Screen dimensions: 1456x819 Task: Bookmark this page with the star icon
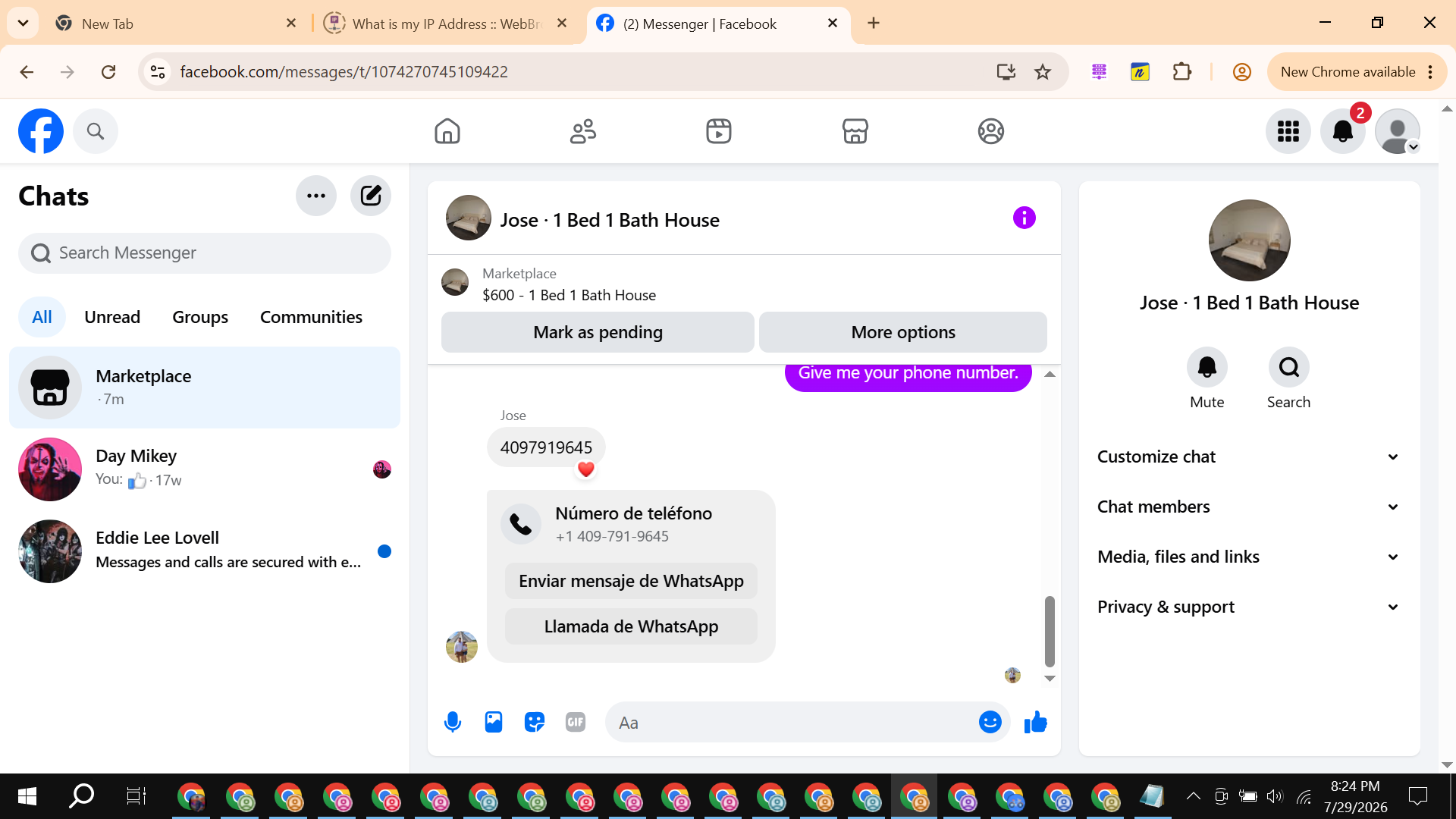pos(1043,72)
